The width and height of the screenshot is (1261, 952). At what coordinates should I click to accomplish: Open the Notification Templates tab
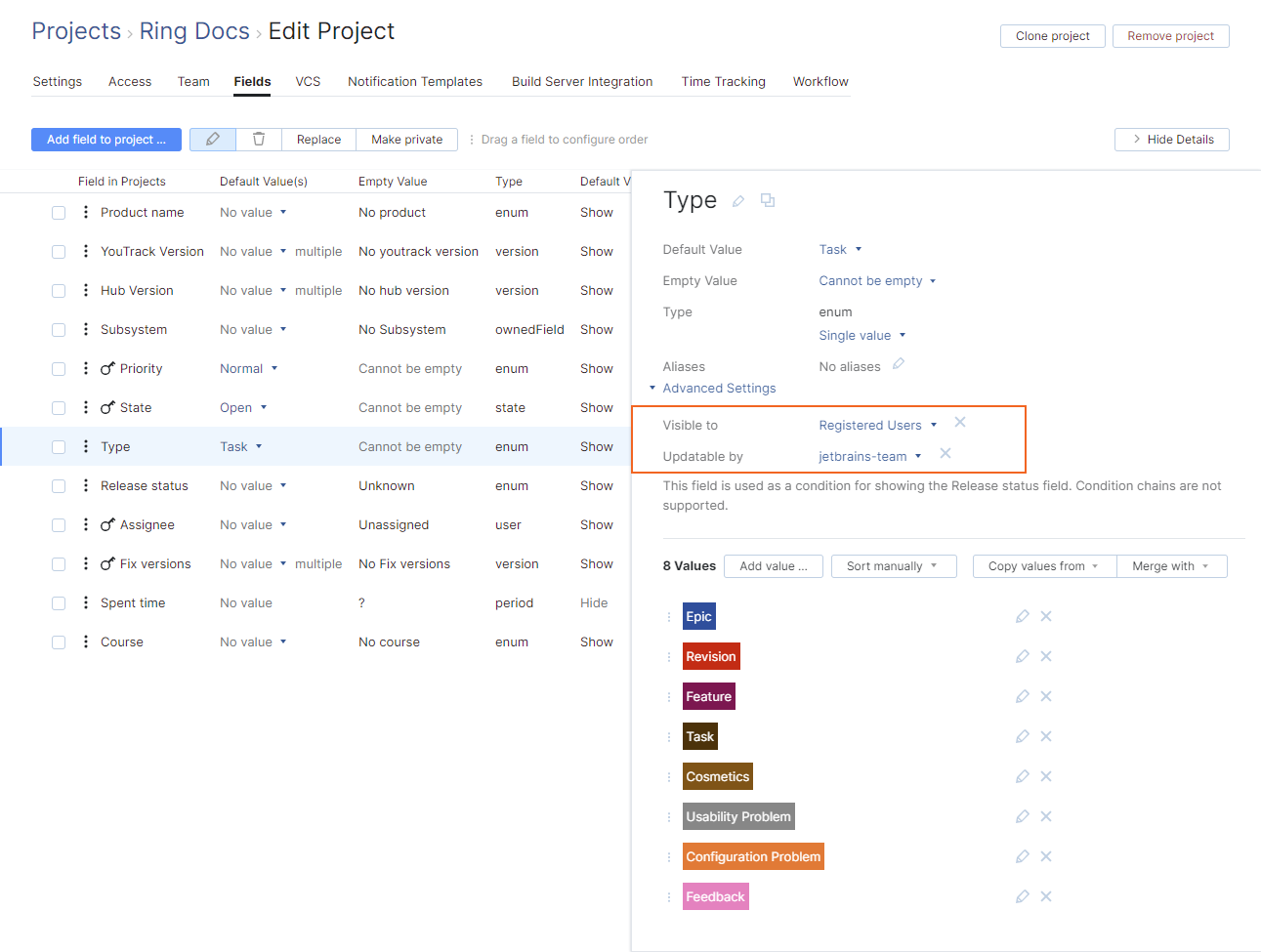tap(415, 81)
